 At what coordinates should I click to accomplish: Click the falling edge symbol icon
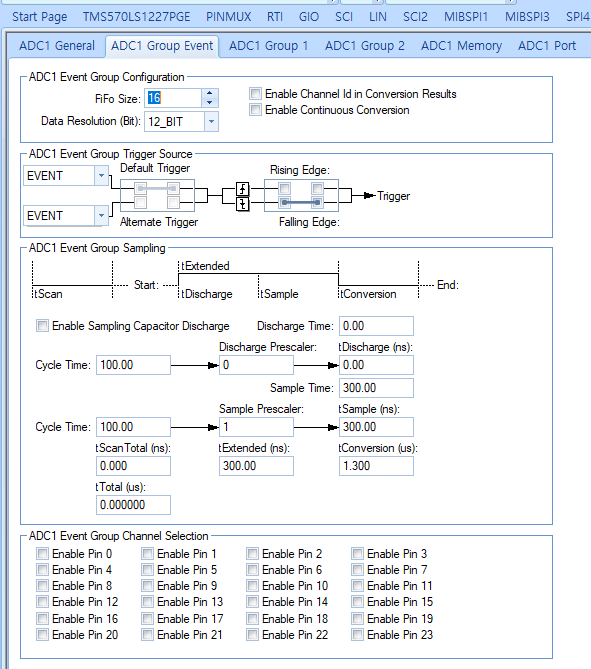click(x=242, y=204)
